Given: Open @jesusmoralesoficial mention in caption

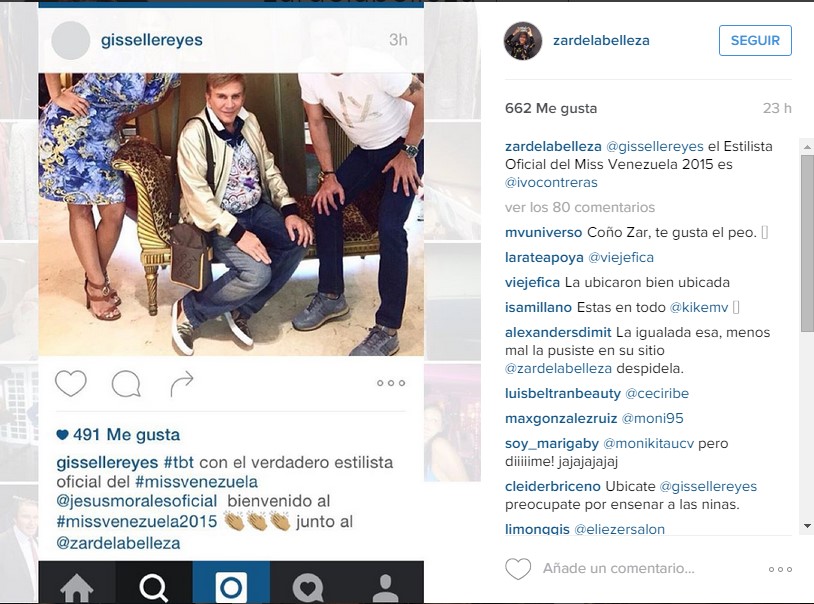Looking at the screenshot, I should coord(137,501).
